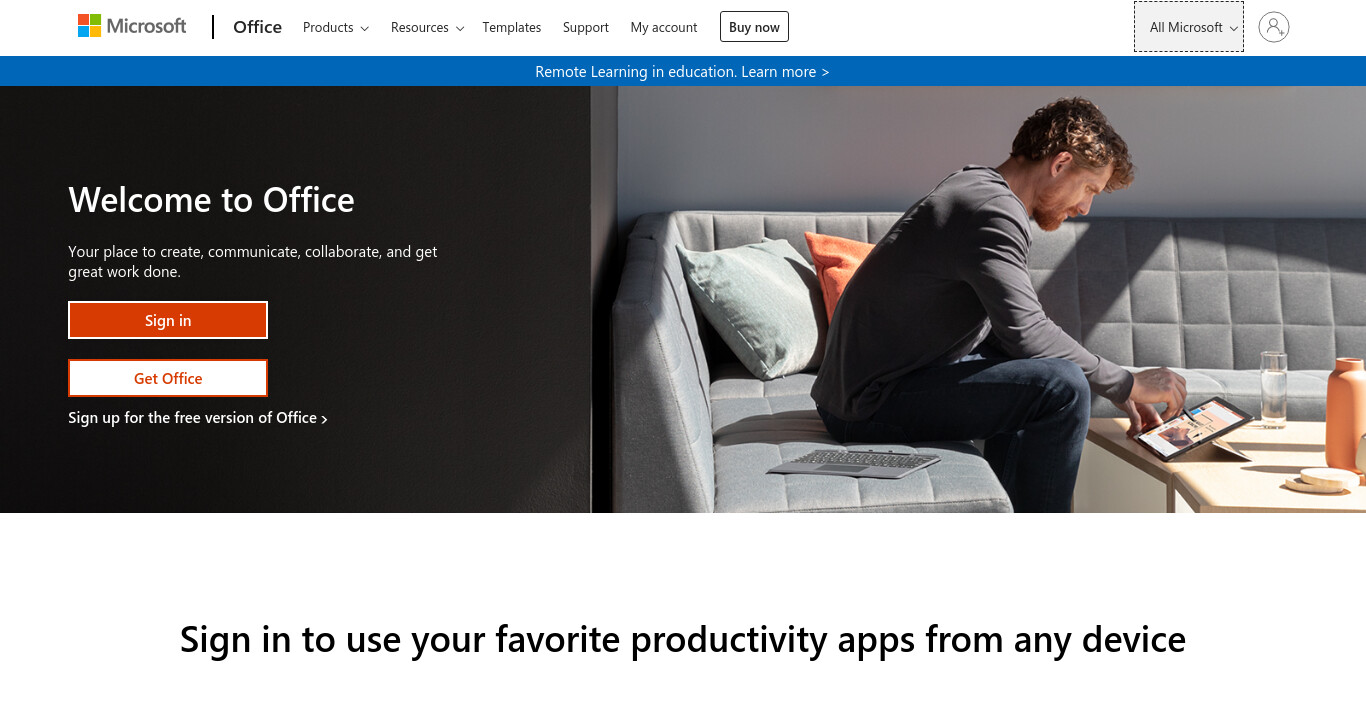1366x720 pixels.
Task: Click the Buy now button
Action: click(x=754, y=27)
